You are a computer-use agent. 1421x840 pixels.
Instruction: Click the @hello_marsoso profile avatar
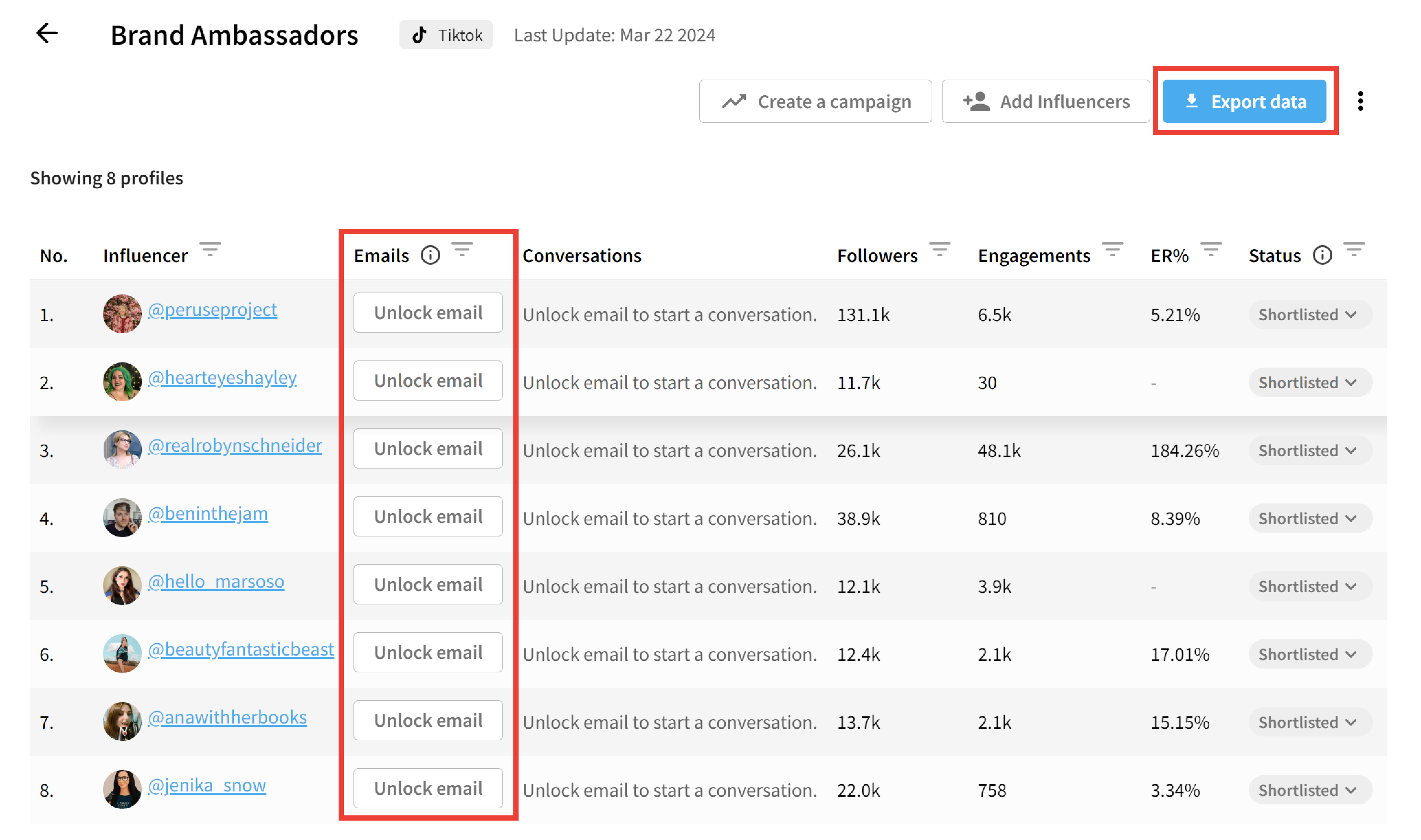tap(122, 585)
